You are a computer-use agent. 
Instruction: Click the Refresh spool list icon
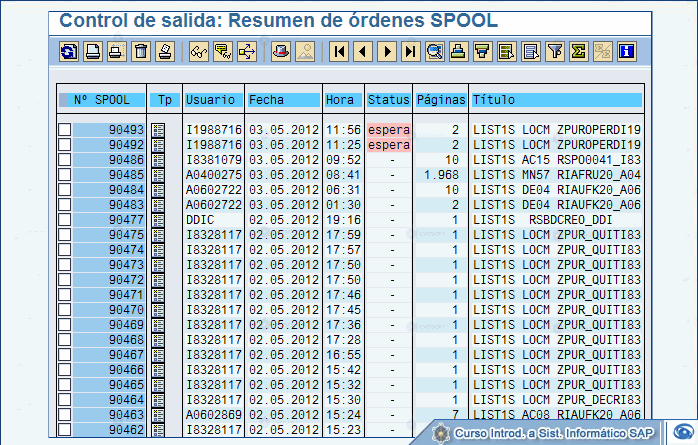pos(69,52)
